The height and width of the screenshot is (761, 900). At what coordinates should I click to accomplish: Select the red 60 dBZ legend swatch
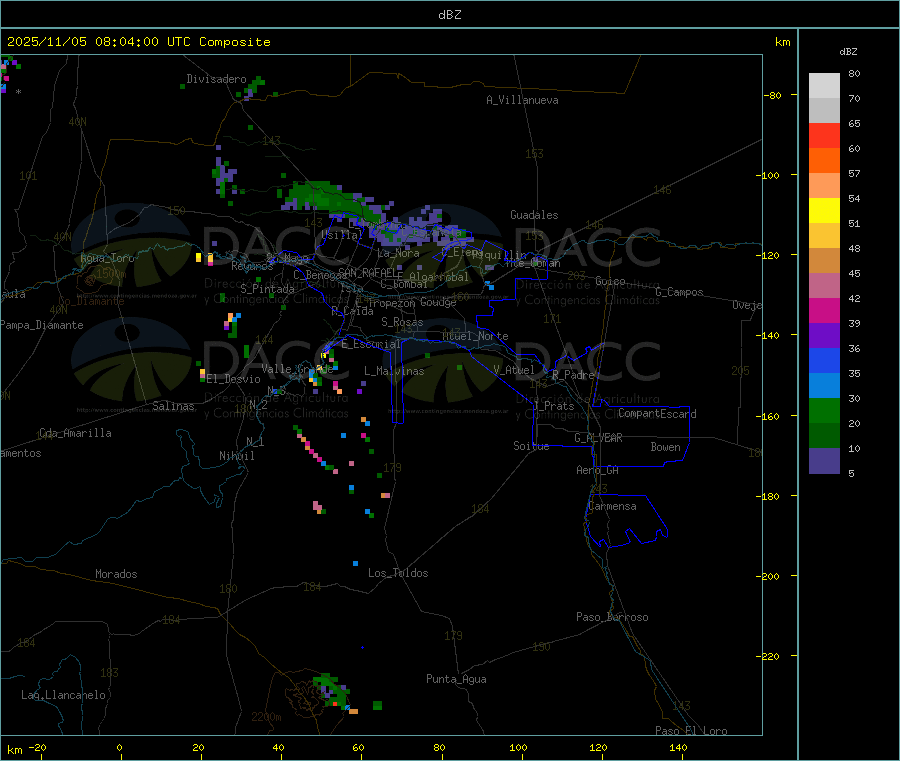(824, 135)
